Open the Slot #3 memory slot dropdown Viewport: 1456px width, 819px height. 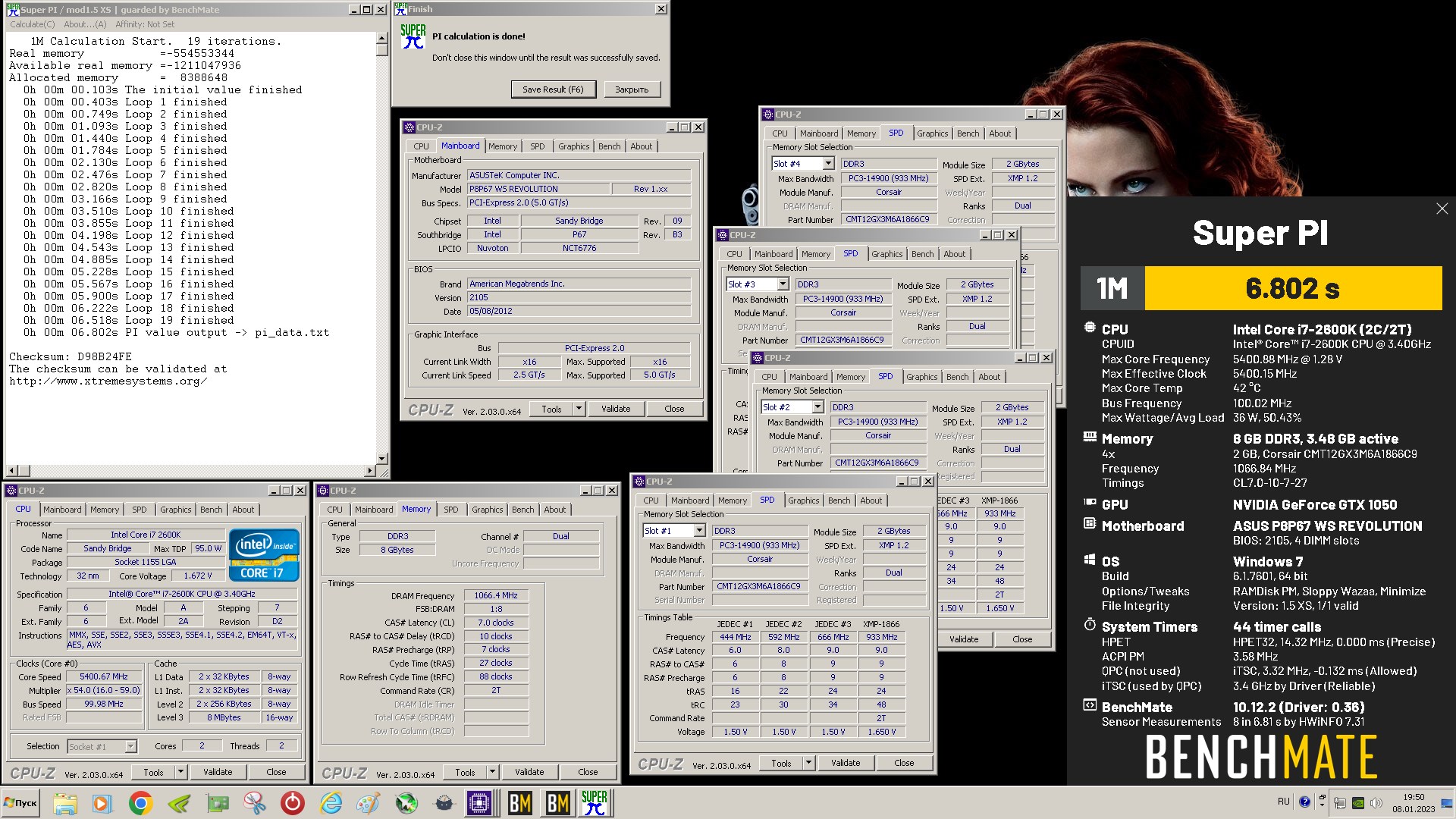783,284
